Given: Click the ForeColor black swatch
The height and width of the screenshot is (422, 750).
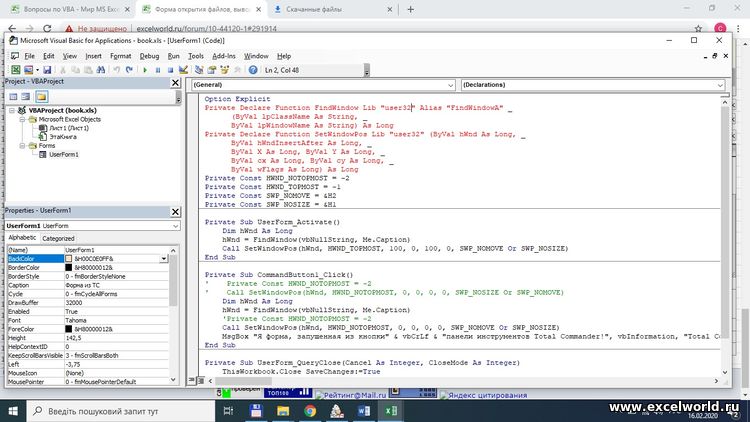Looking at the screenshot, I should pyautogui.click(x=68, y=329).
